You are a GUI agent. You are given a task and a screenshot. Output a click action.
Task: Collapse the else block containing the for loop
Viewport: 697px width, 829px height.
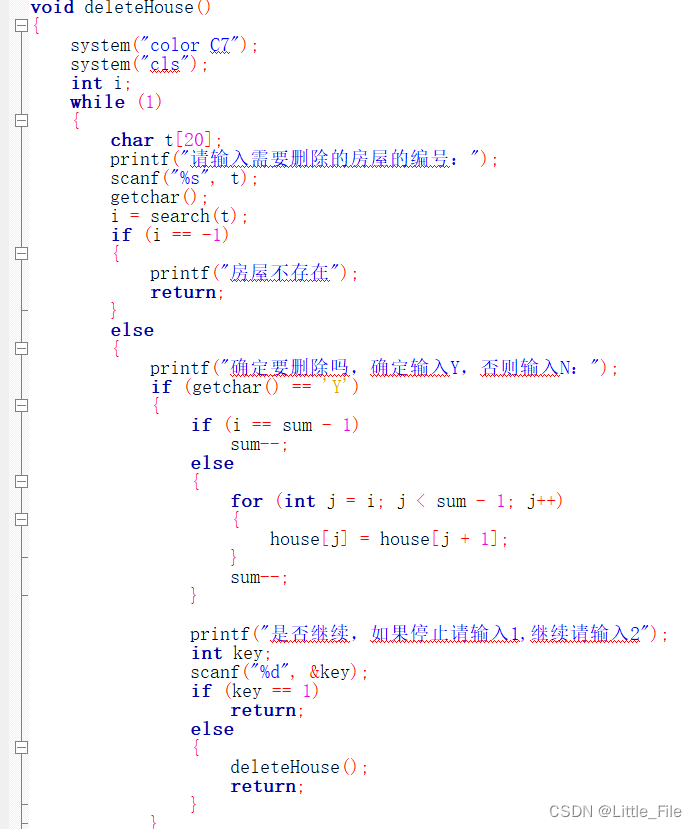click(21, 482)
